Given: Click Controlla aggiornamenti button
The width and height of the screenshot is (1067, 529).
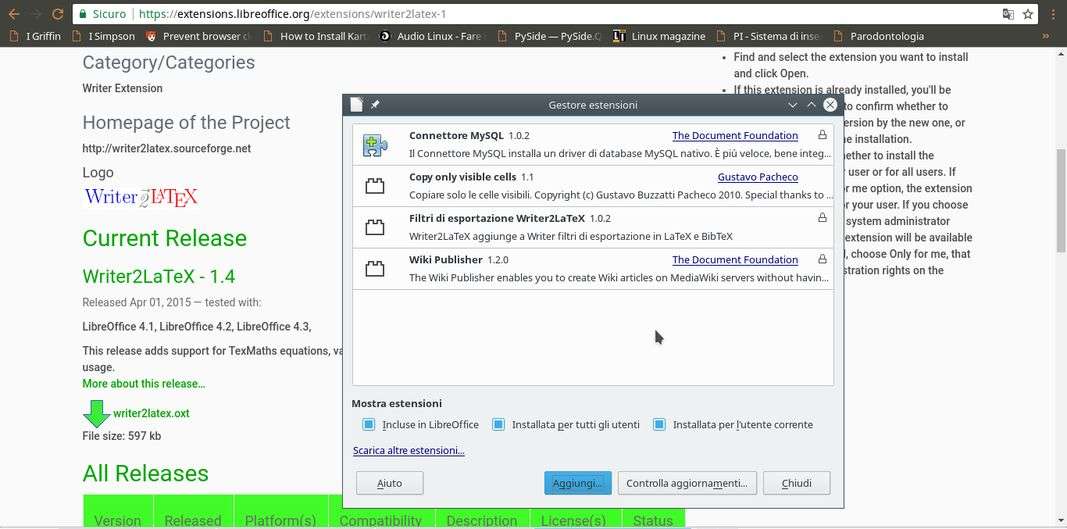Looking at the screenshot, I should [687, 483].
